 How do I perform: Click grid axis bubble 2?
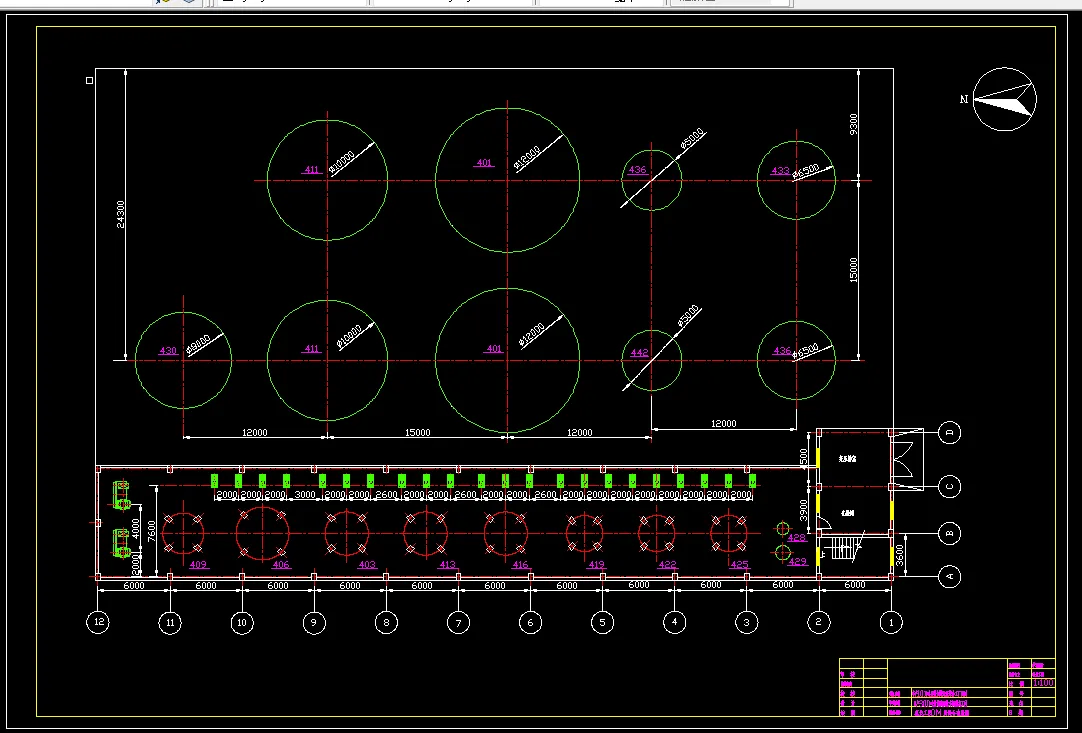click(x=818, y=622)
